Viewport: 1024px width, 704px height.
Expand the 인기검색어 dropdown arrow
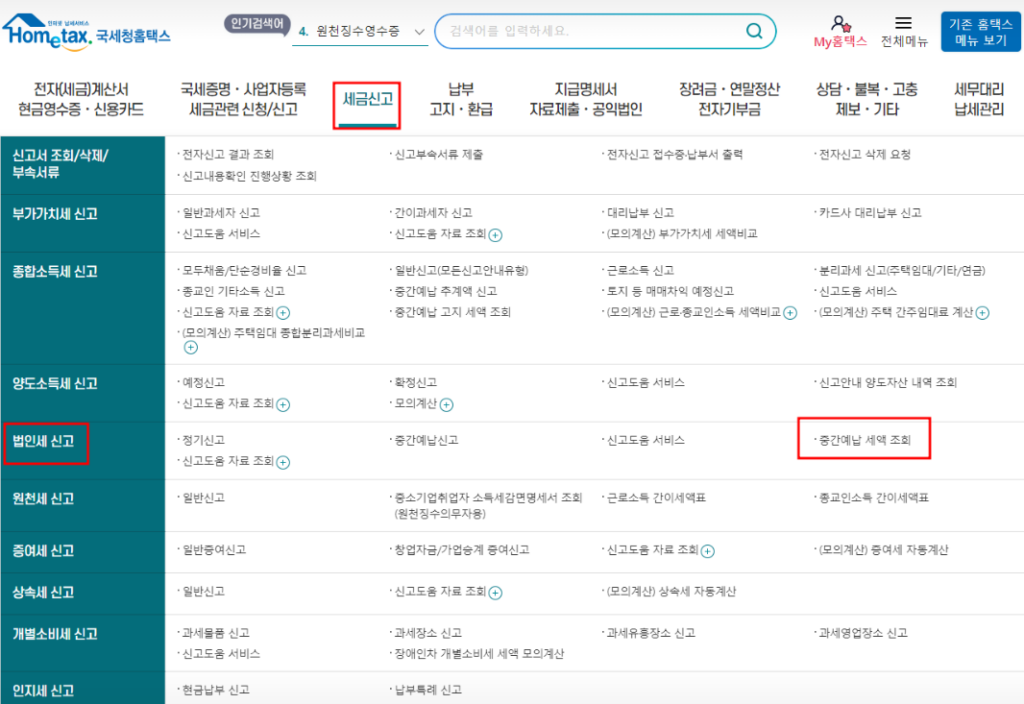[x=419, y=31]
